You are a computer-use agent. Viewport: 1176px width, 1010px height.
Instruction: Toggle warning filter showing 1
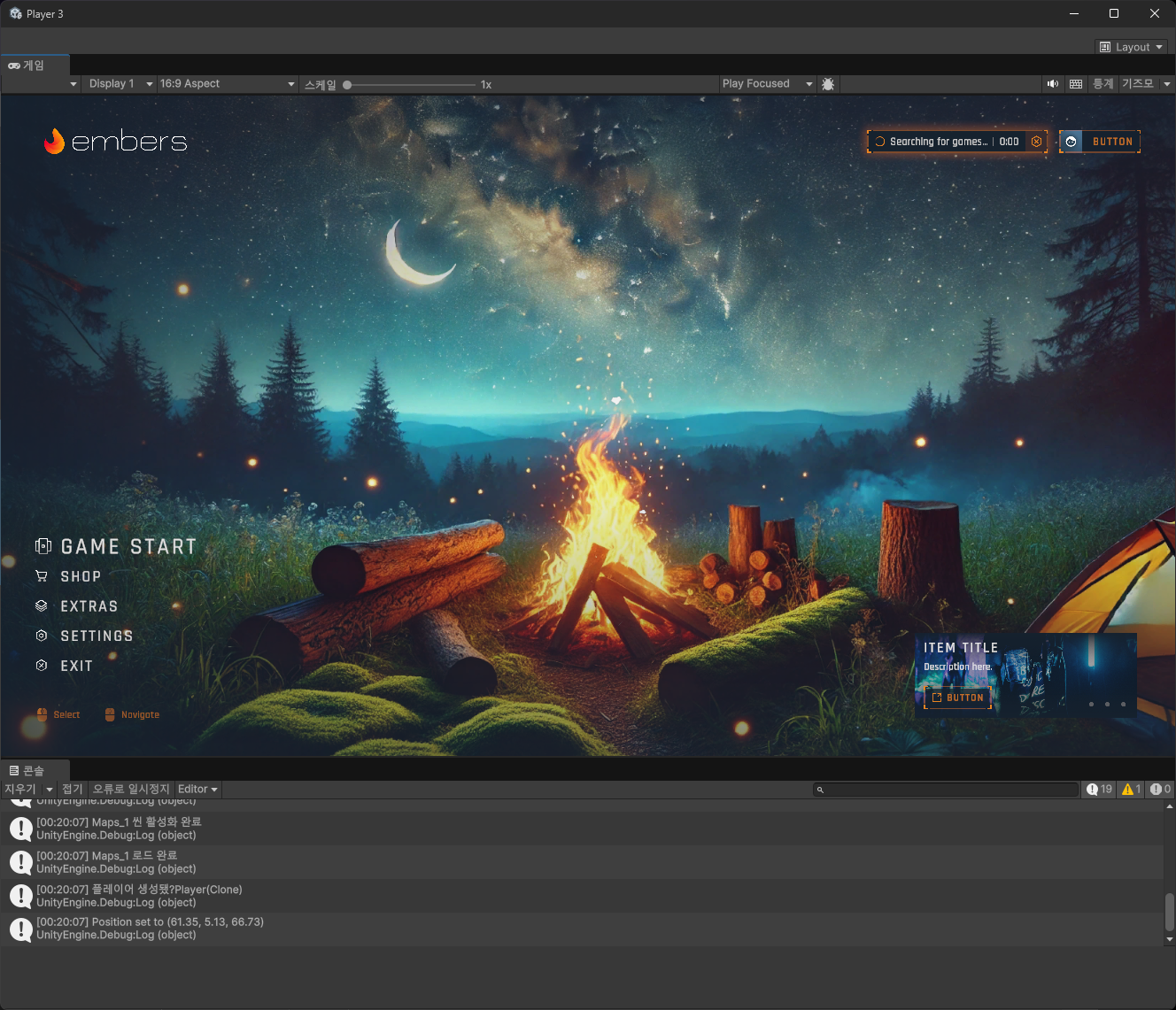(x=1131, y=790)
